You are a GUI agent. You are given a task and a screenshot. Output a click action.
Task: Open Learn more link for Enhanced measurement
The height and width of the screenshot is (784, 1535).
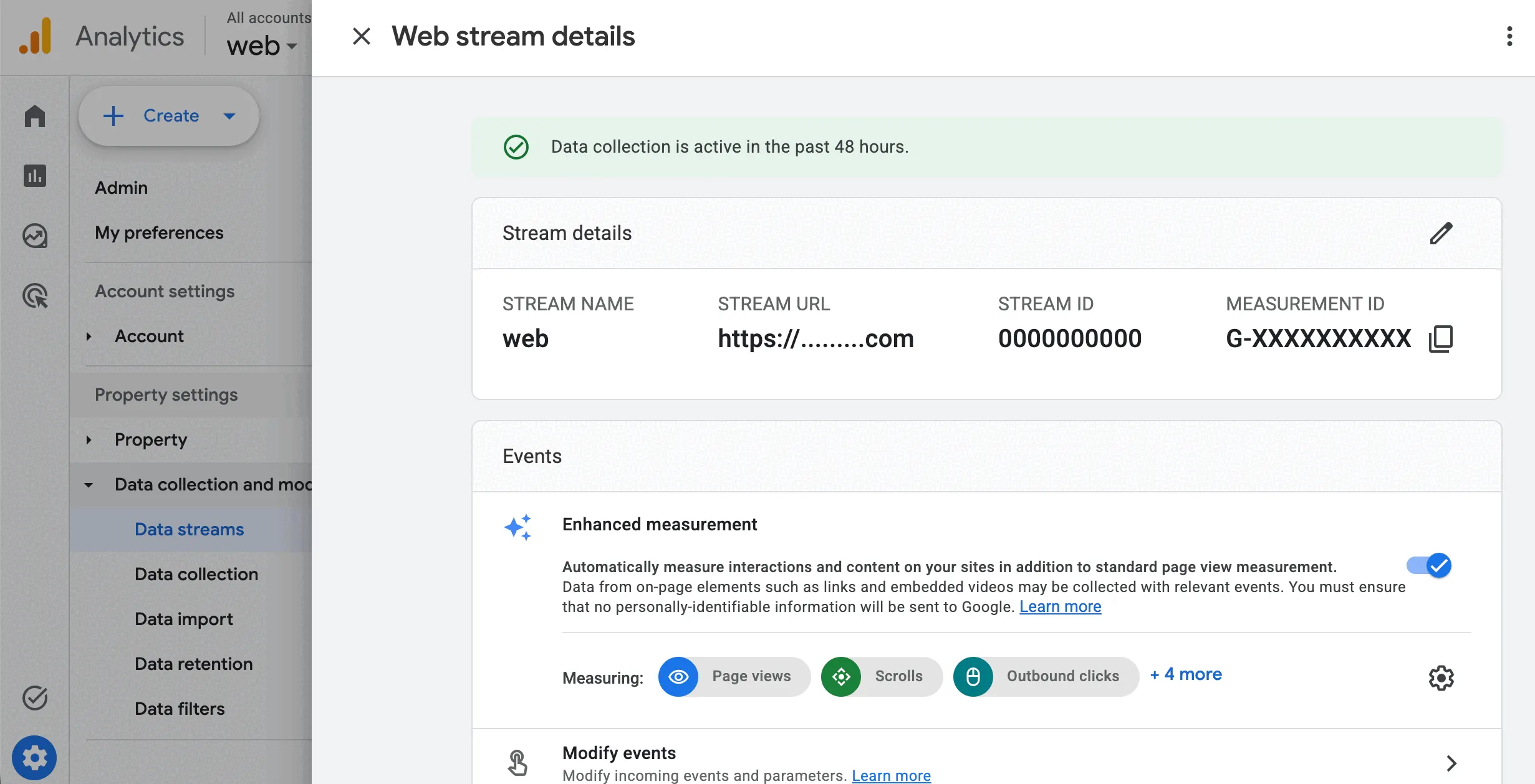(1060, 606)
